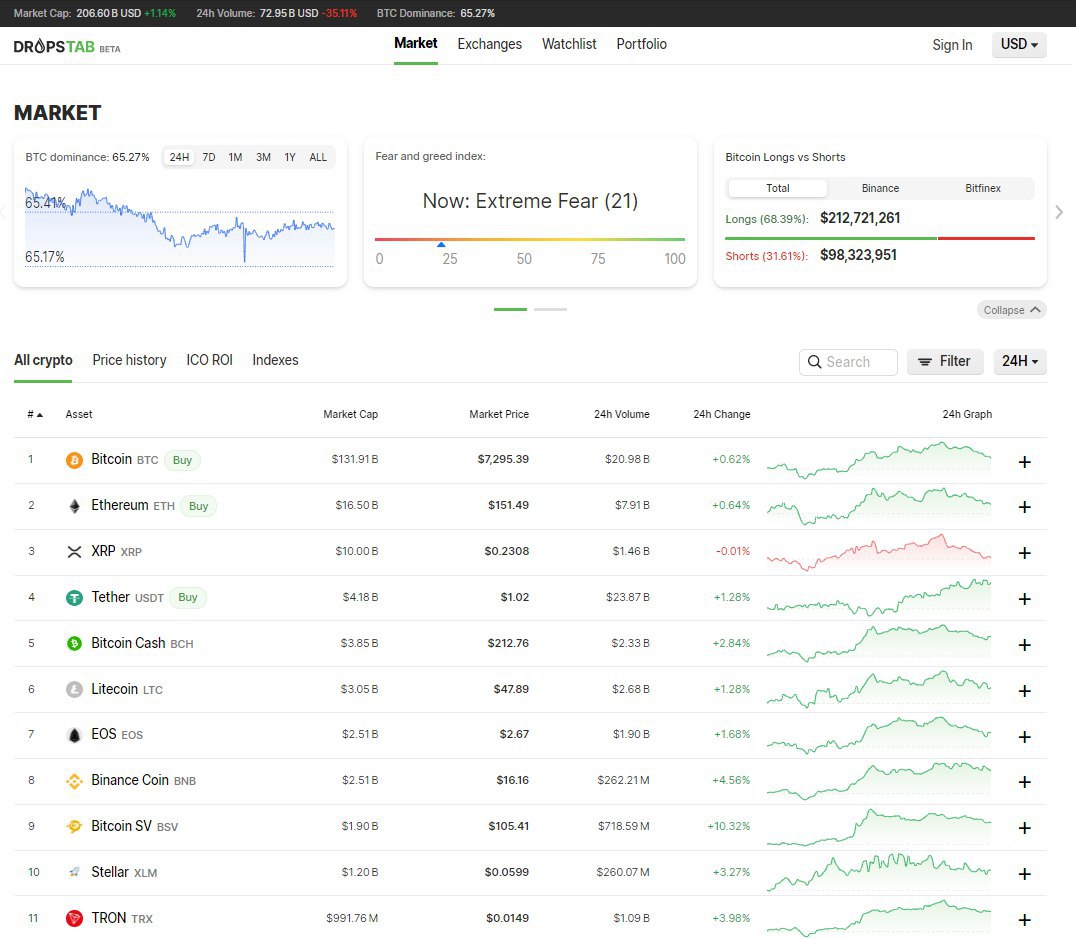The image size is (1076, 939).
Task: Add Bitcoin via its plus icon
Action: tap(1025, 462)
